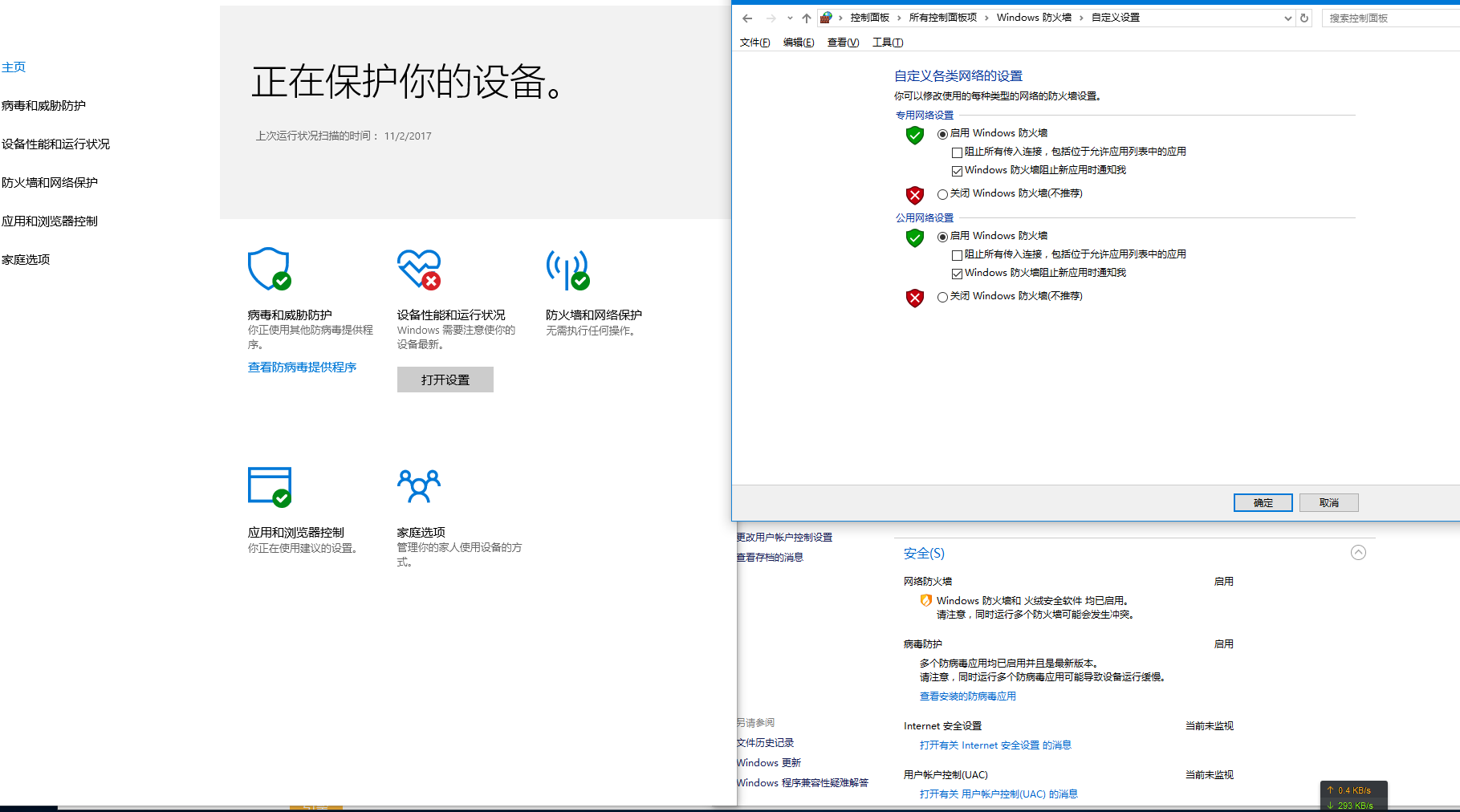
Task: Open the recent locations dropdown arrow
Action: tap(790, 18)
